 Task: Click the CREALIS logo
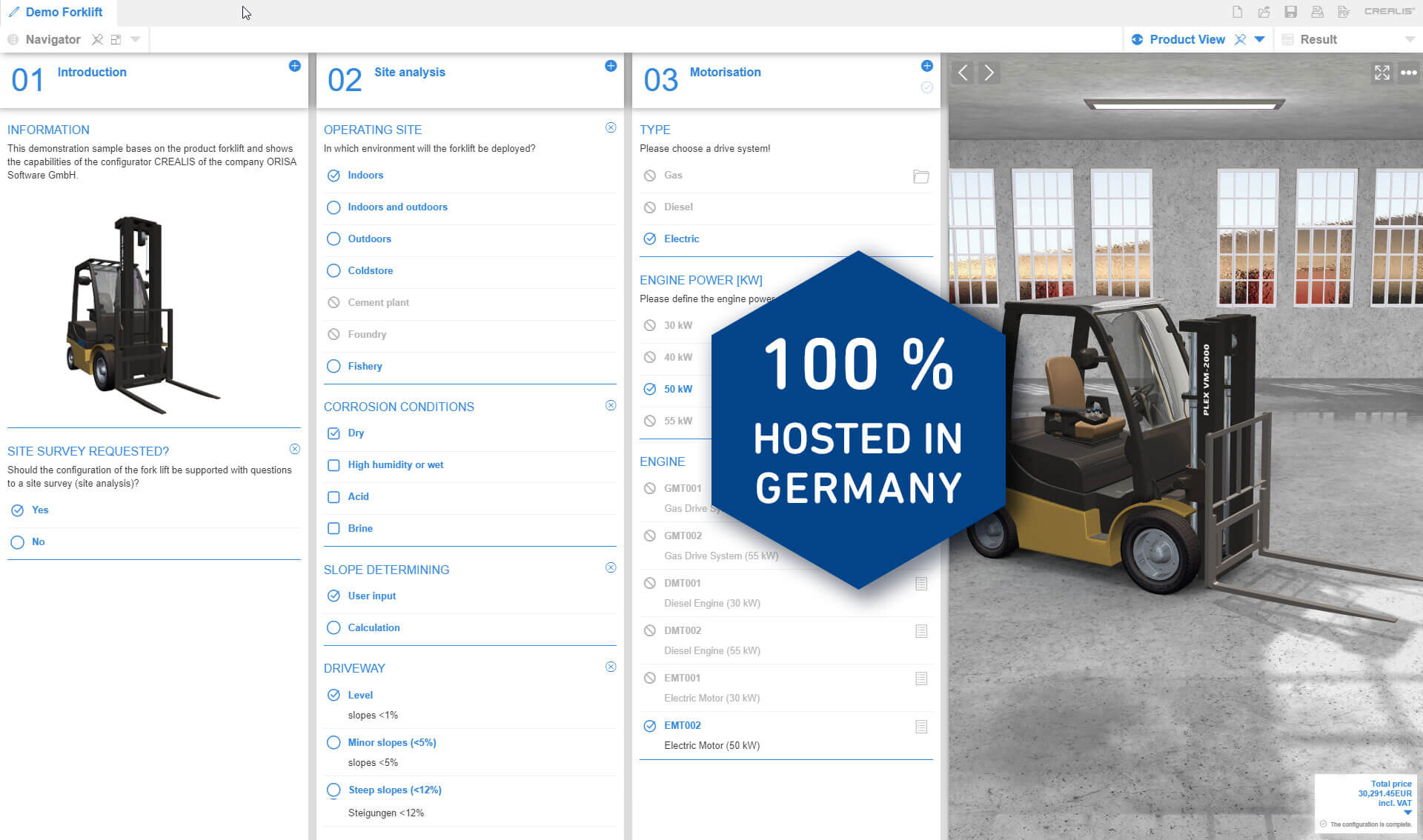click(x=1390, y=11)
